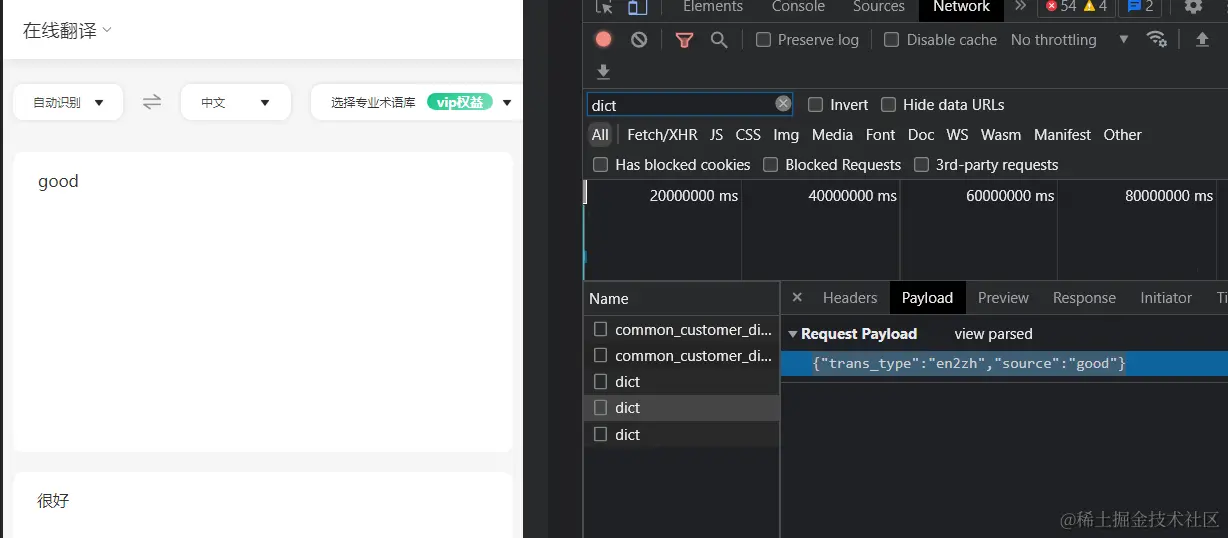Screen dimensions: 1228x538
Task: Select the inspect element cursor icon
Action: (x=604, y=7)
